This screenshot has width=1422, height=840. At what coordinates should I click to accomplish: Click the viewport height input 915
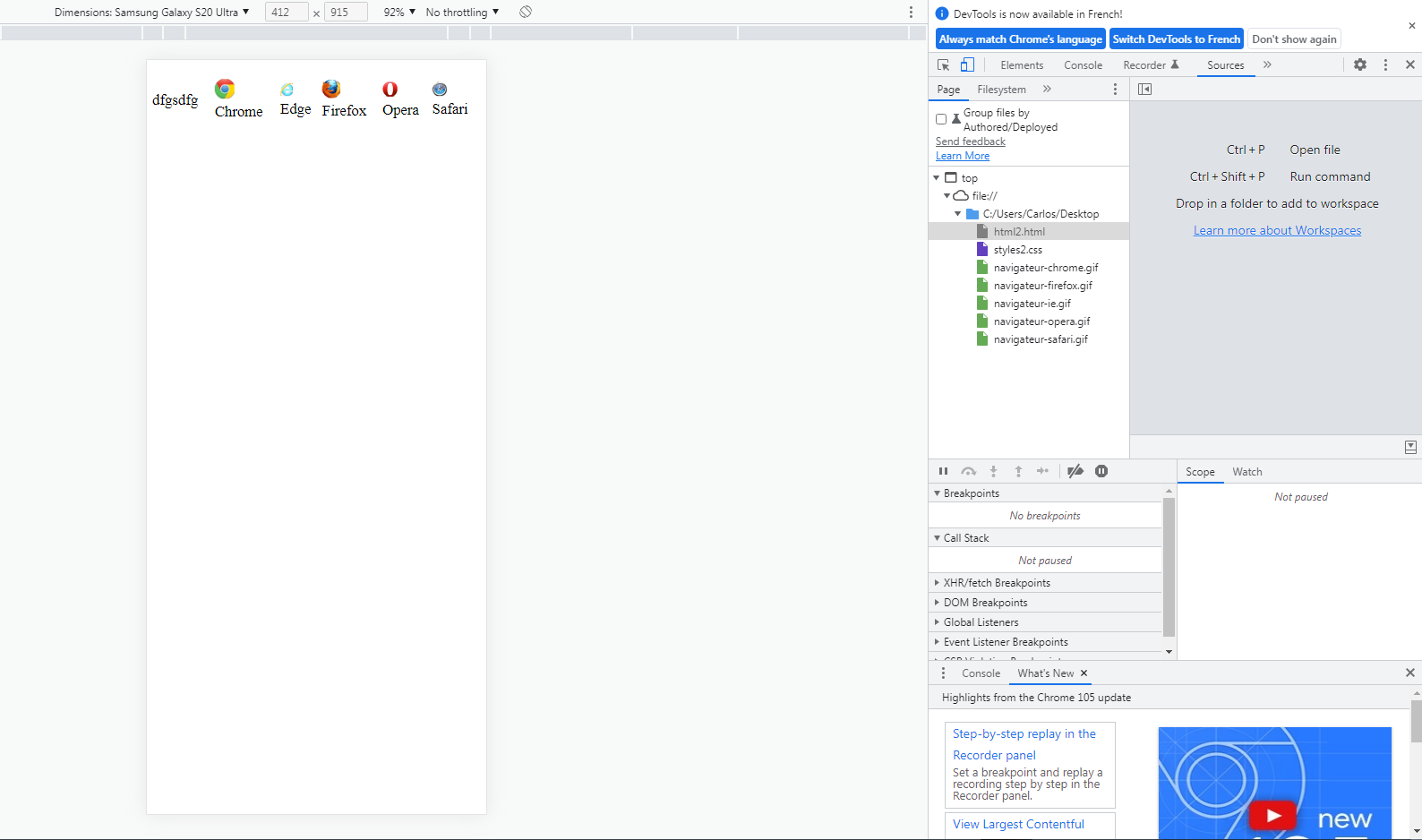pos(346,13)
